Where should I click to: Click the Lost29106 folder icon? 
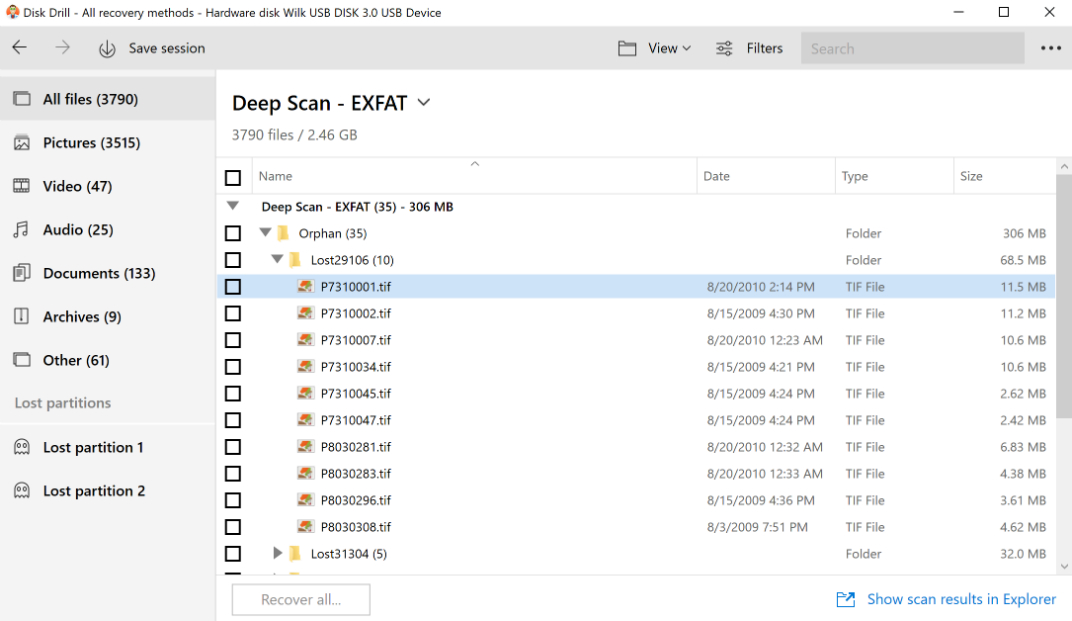295,260
